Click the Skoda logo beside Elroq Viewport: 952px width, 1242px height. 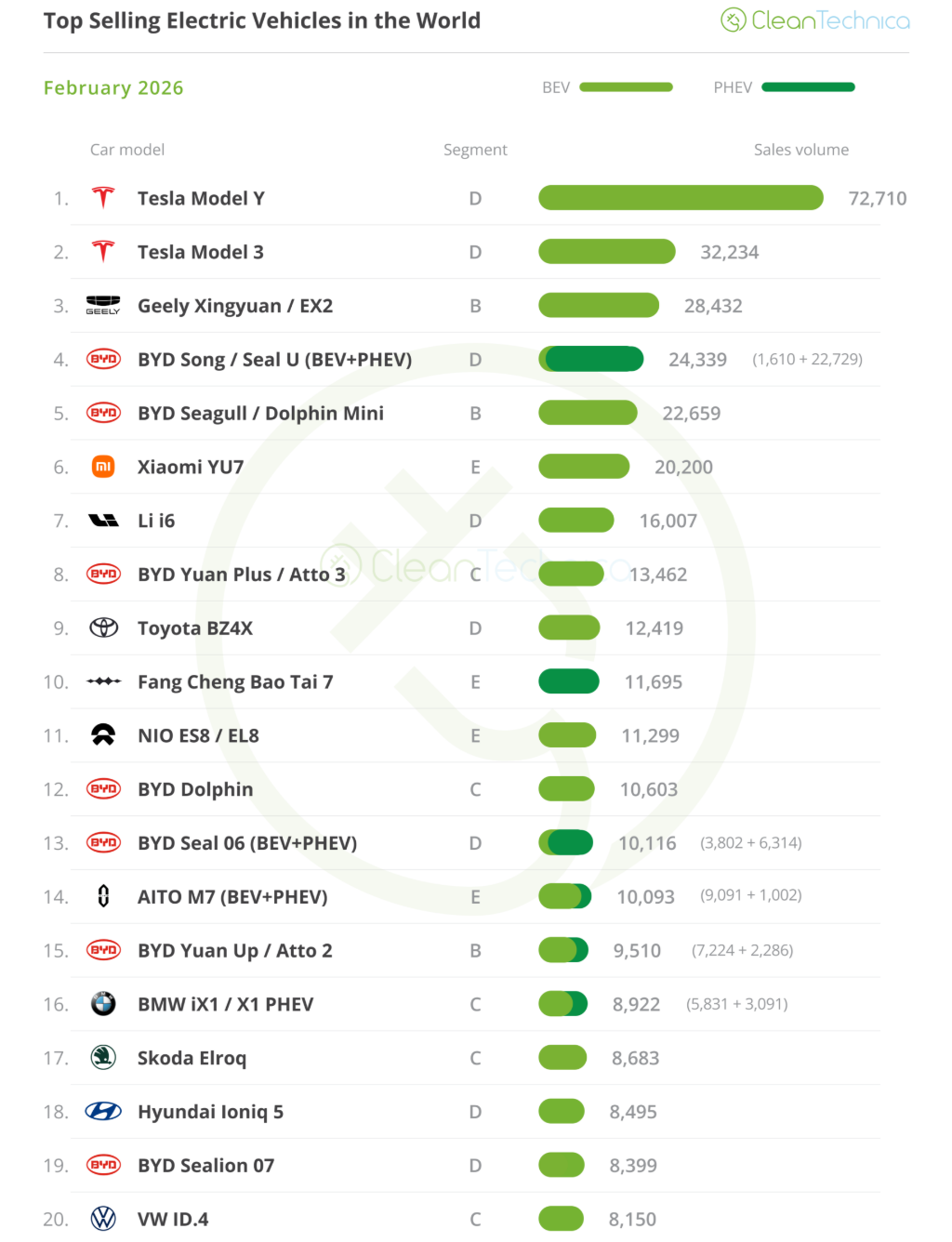(x=103, y=1058)
